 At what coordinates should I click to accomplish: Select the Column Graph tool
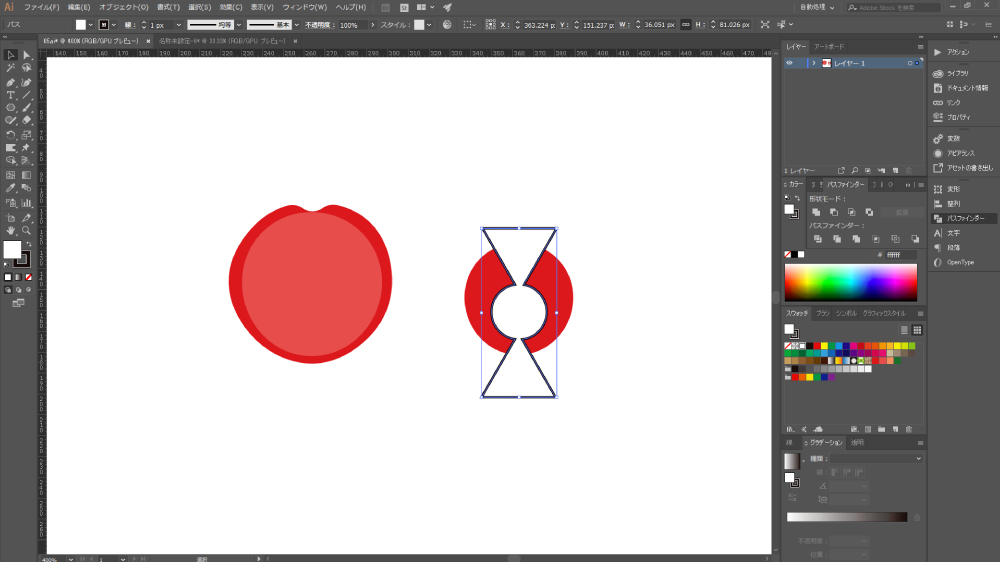(x=26, y=203)
